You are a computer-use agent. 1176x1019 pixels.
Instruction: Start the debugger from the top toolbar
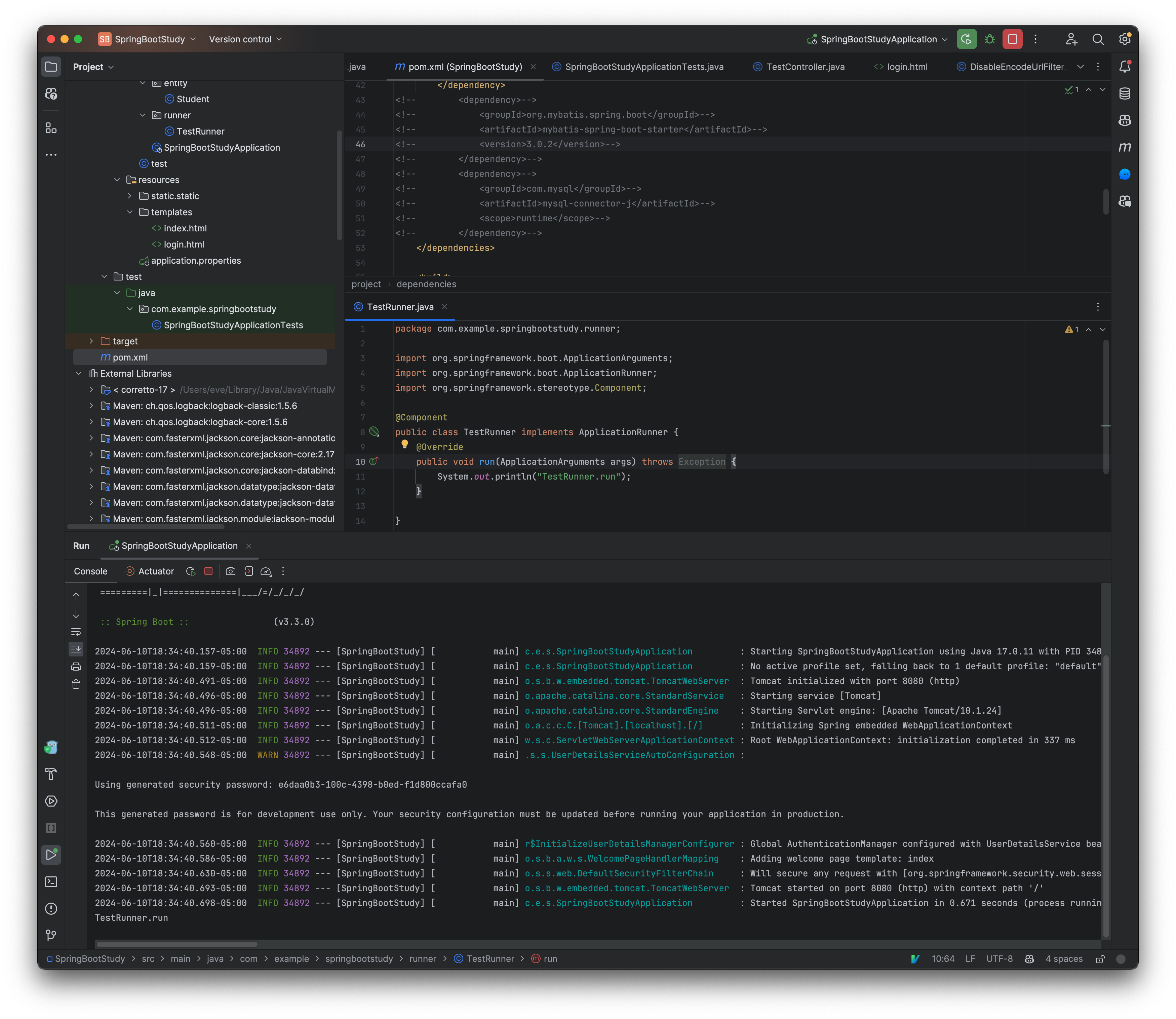(x=990, y=39)
